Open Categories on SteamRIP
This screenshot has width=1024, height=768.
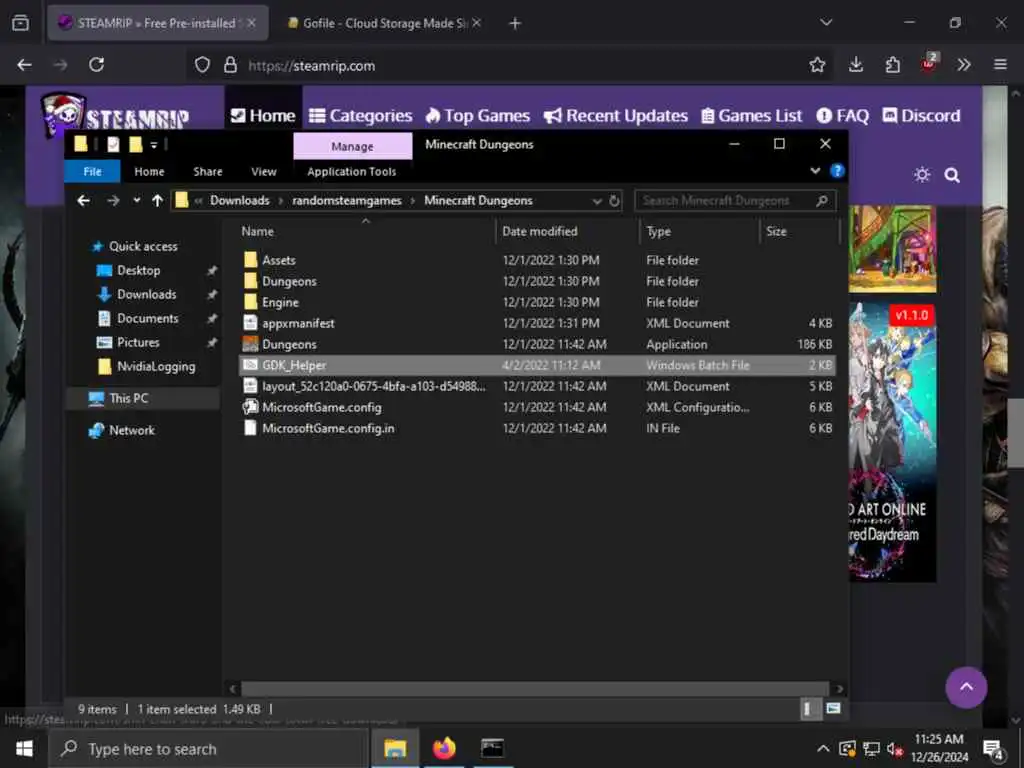[360, 116]
